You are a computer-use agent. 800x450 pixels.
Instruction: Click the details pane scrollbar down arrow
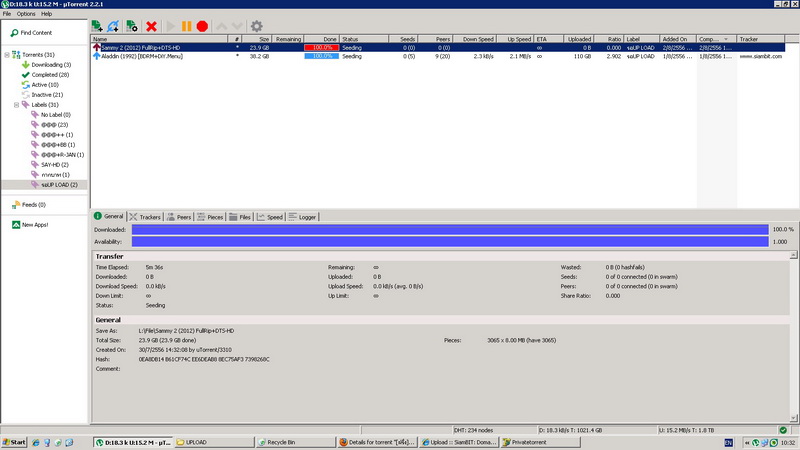[793, 418]
